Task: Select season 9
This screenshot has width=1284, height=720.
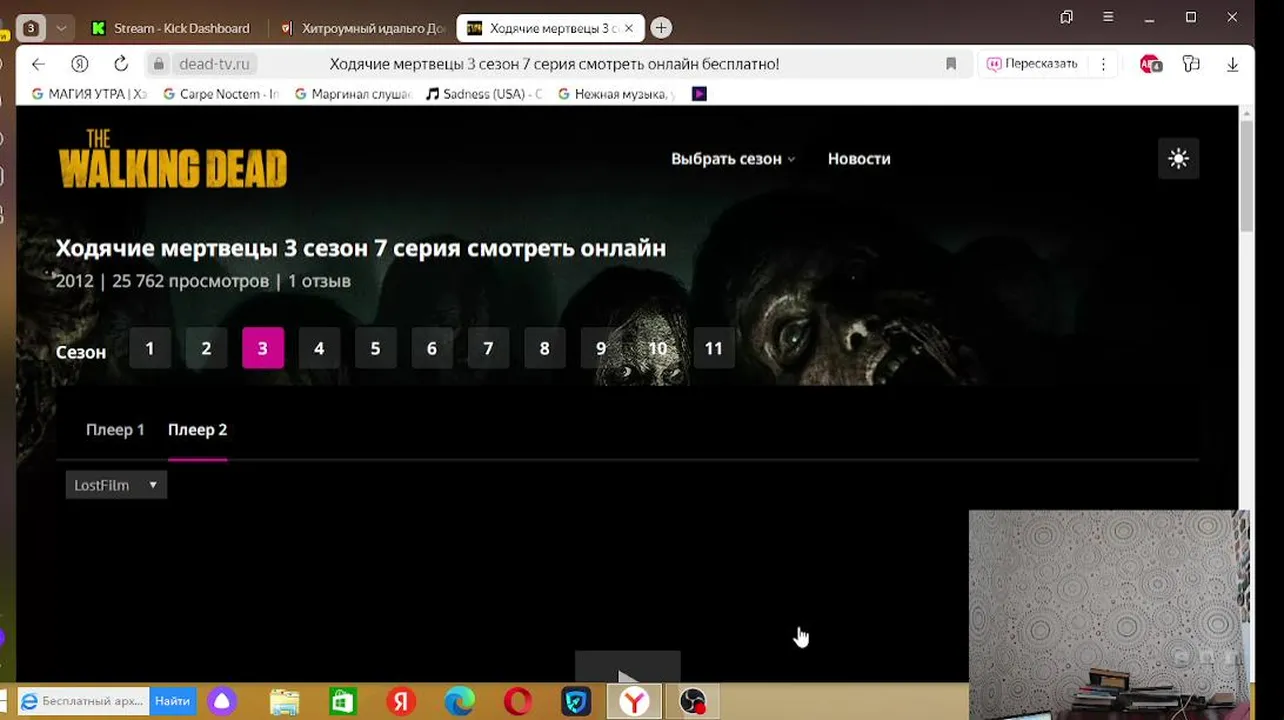Action: [x=601, y=348]
